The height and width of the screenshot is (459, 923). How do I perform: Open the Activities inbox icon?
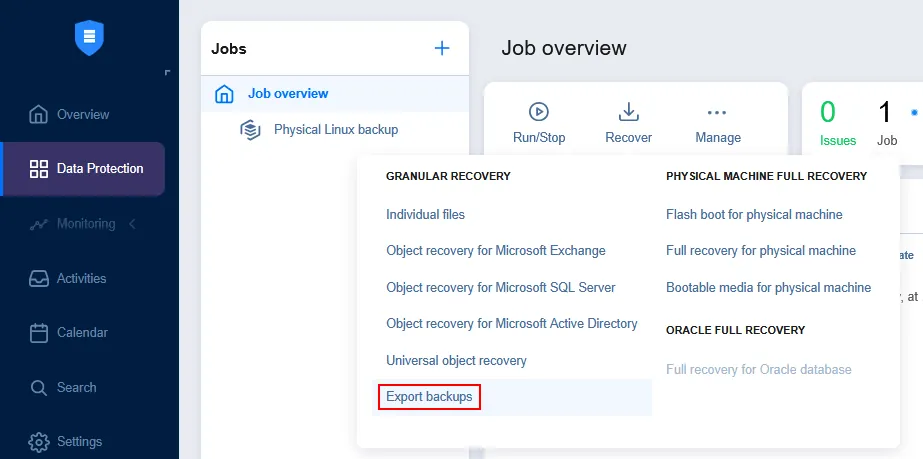pos(38,278)
